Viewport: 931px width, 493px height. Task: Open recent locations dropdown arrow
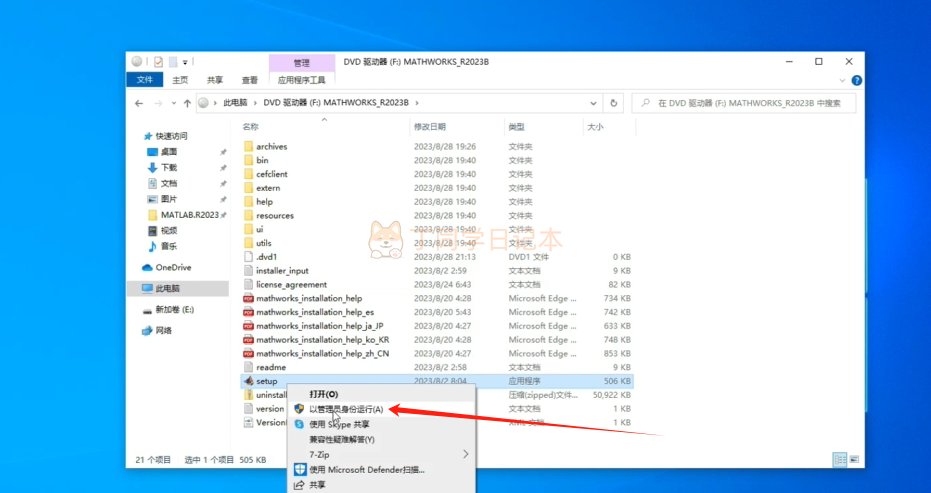(173, 103)
